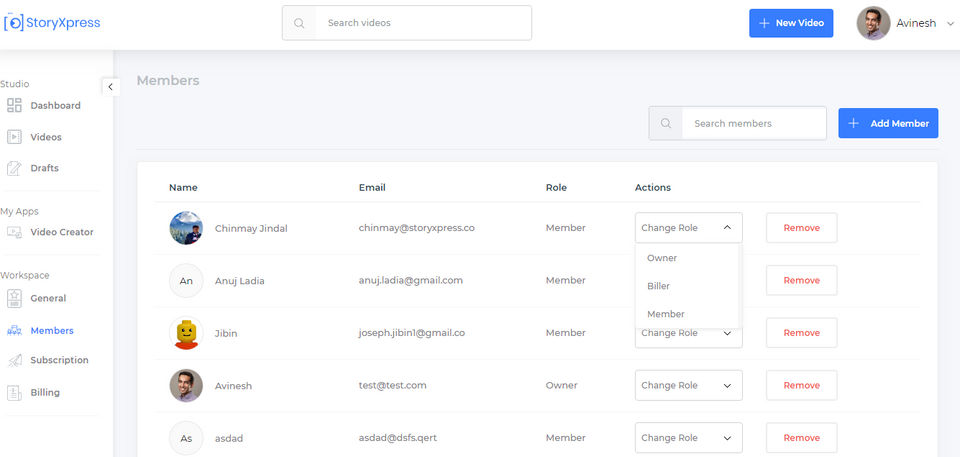Open Drafts via its pencil icon
This screenshot has height=457, width=960.
click(14, 168)
